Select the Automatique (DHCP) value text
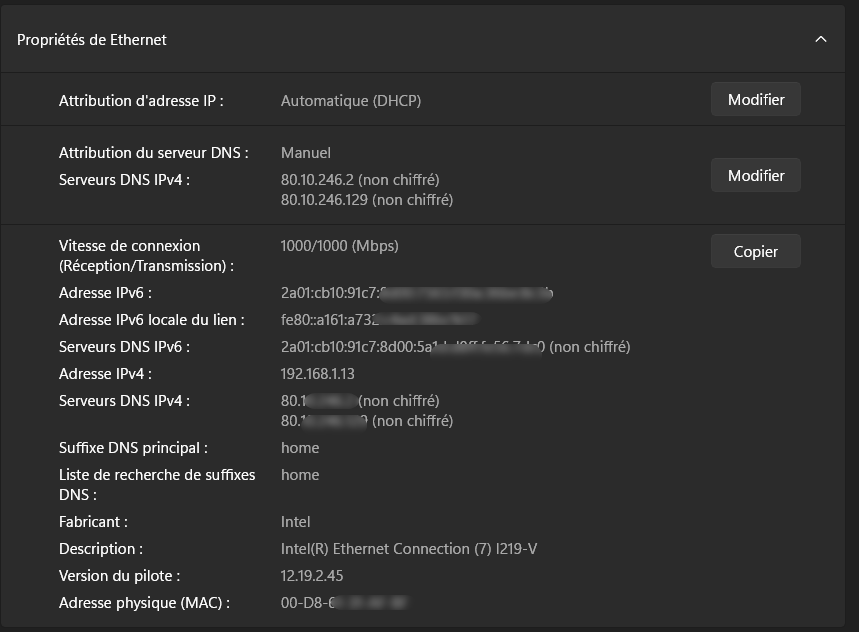This screenshot has height=632, width=859. pos(351,101)
